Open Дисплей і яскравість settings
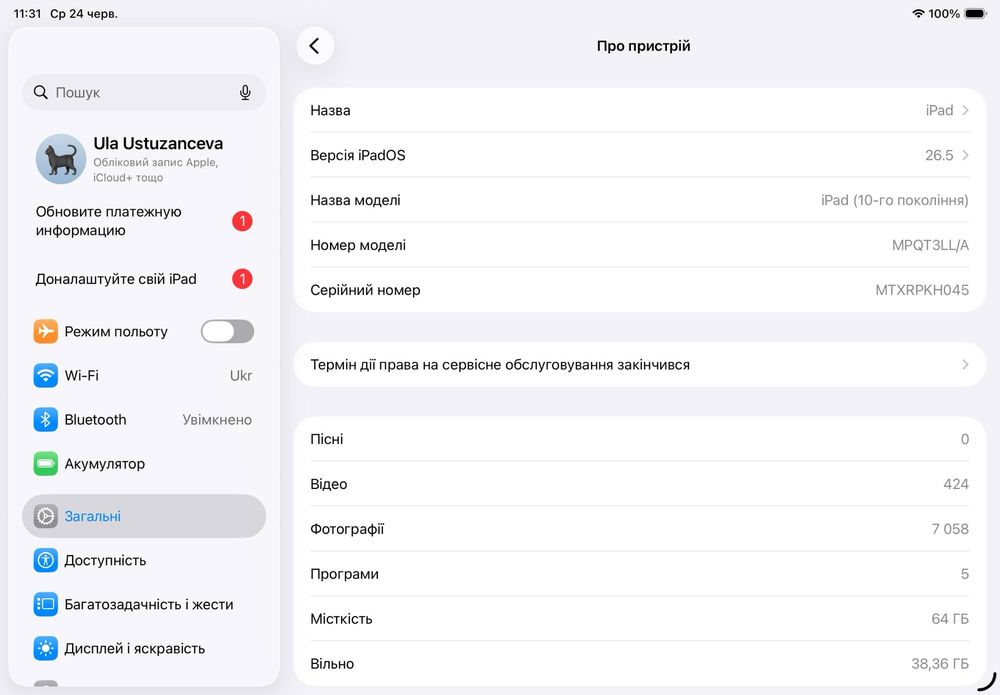The width and height of the screenshot is (1000, 695). coord(144,648)
